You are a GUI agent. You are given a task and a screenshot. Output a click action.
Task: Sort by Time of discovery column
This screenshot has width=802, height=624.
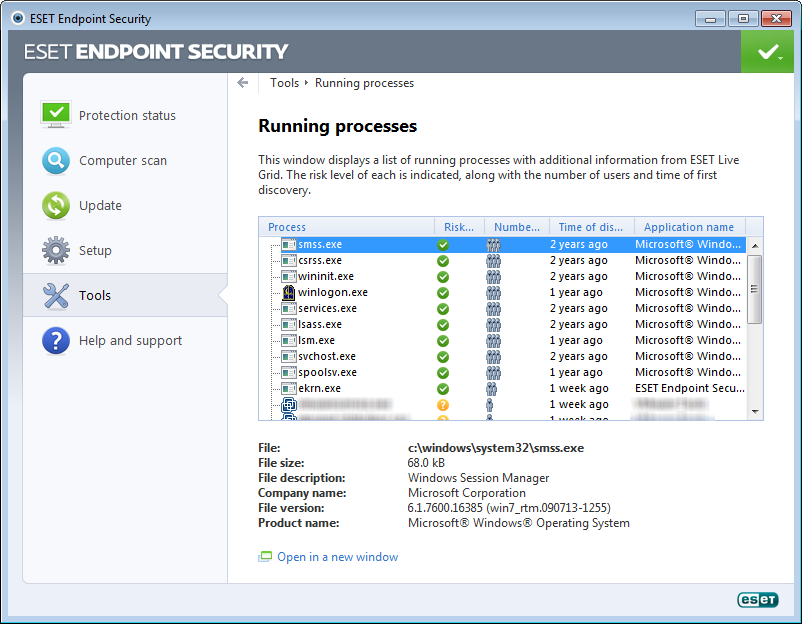point(590,227)
